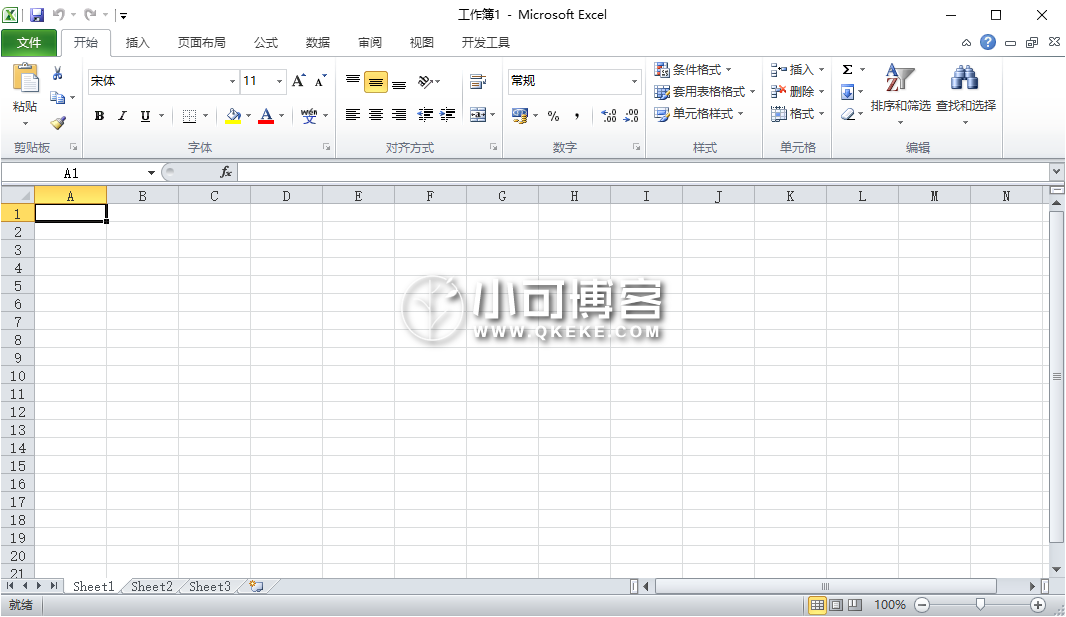This screenshot has width=1066, height=617.
Task: Open the 宋体 font name dropdown
Action: coord(232,82)
